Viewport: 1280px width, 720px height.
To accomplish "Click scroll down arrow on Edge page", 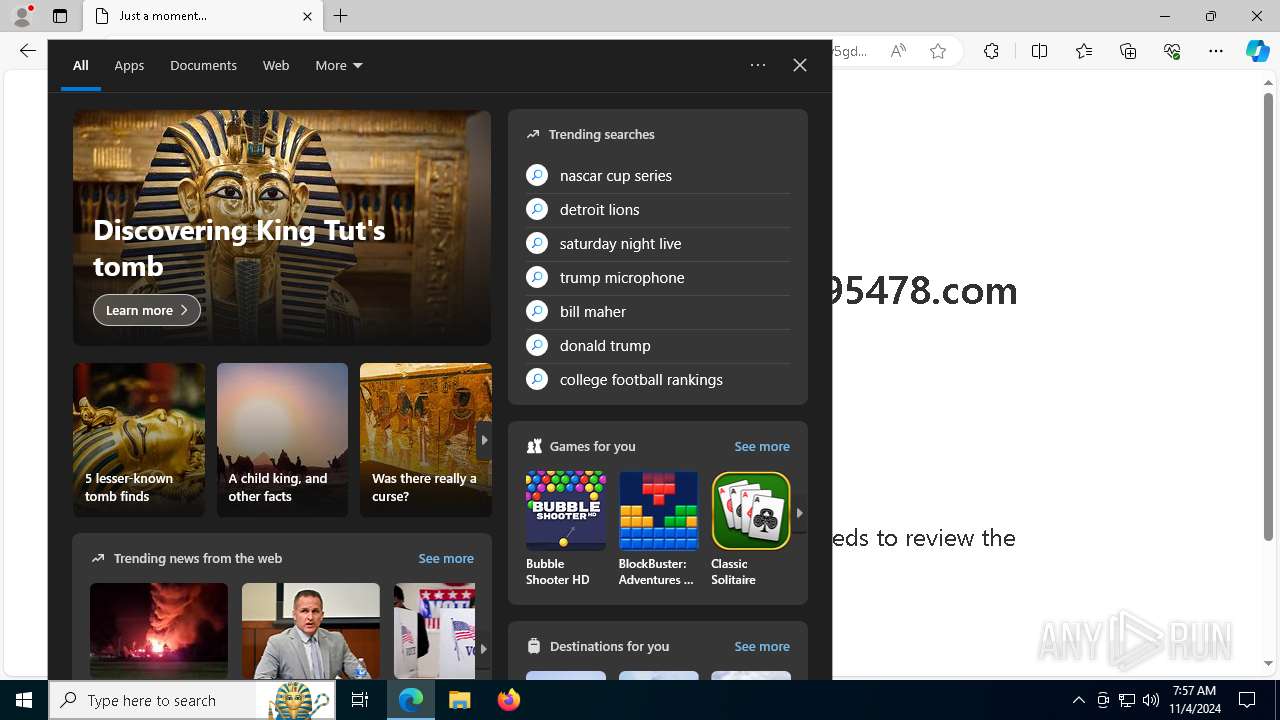I will pyautogui.click(x=1269, y=662).
